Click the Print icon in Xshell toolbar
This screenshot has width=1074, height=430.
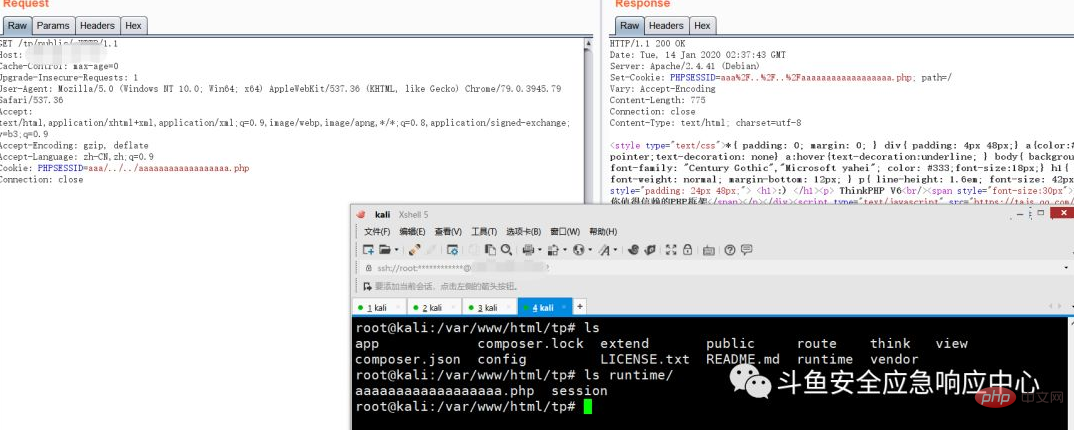pos(527,249)
